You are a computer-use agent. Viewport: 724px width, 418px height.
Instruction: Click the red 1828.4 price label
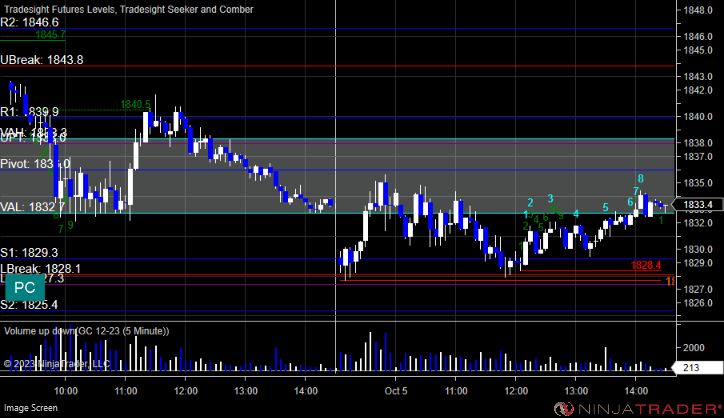[x=646, y=265]
